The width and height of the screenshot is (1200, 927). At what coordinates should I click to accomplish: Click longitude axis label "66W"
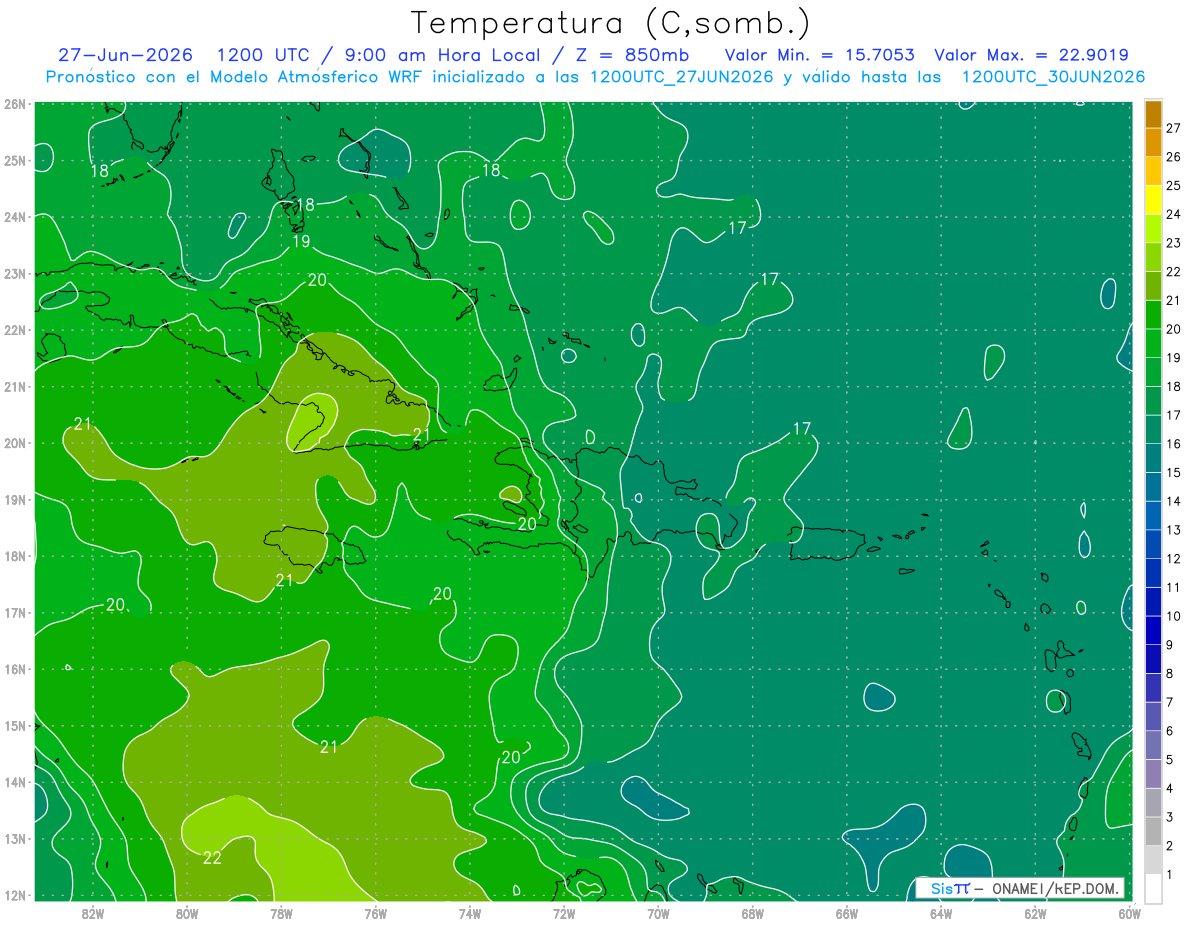846,913
